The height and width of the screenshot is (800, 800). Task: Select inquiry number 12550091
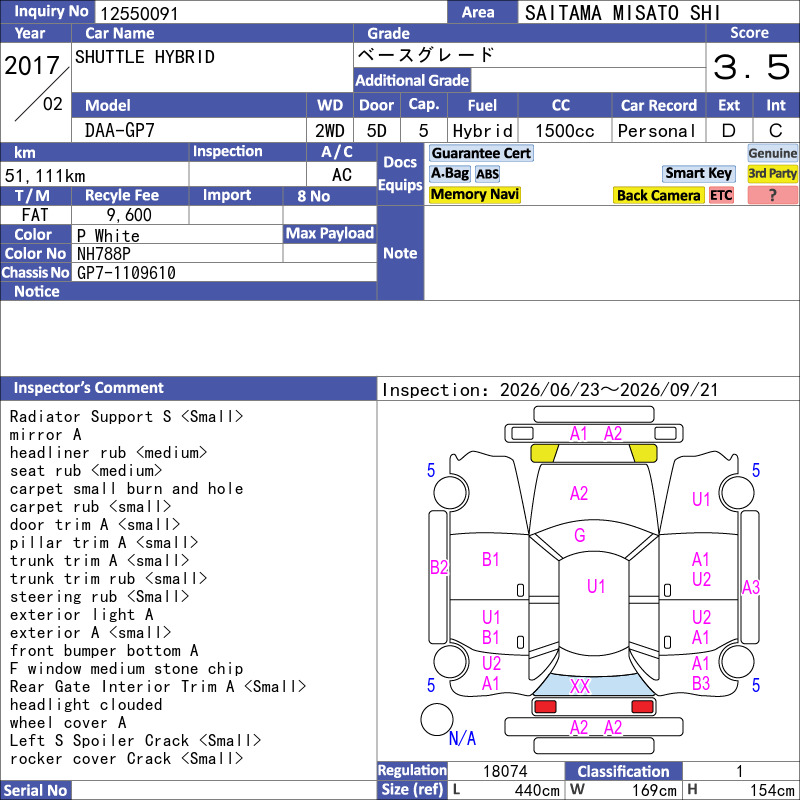[x=139, y=14]
